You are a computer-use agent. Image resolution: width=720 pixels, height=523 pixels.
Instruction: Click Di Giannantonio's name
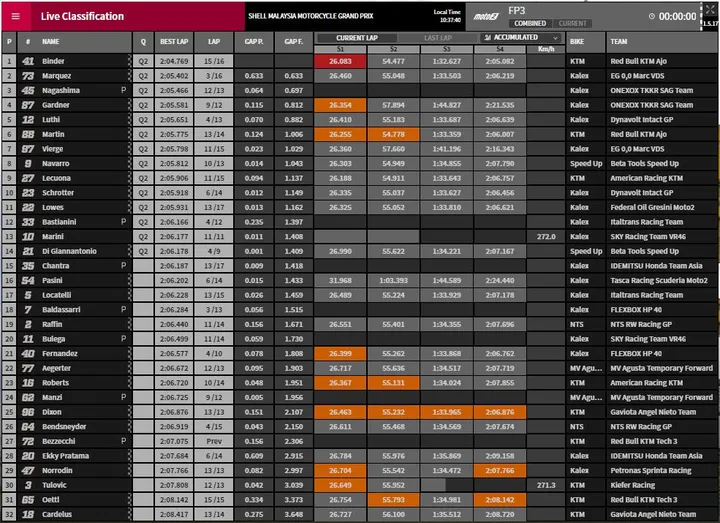[x=69, y=251]
